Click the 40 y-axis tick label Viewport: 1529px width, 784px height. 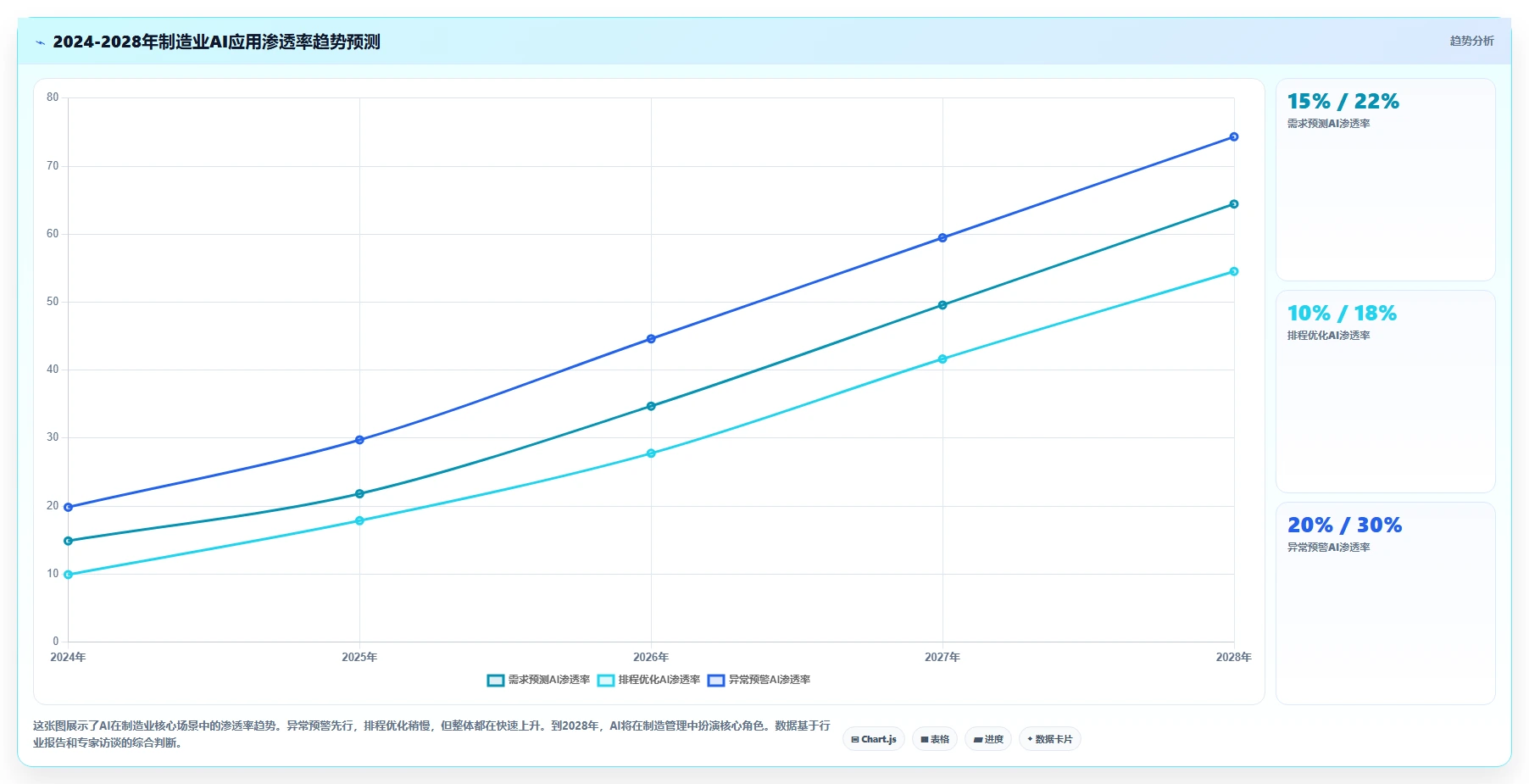click(53, 370)
